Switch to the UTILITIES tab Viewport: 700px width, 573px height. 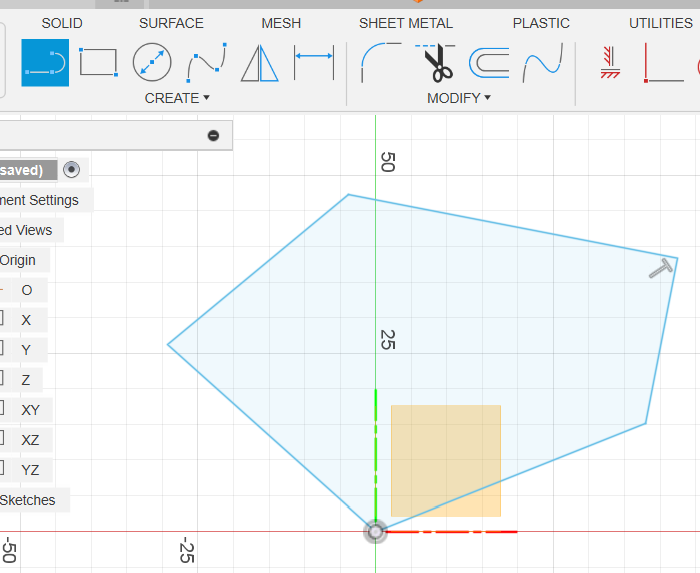pyautogui.click(x=661, y=23)
